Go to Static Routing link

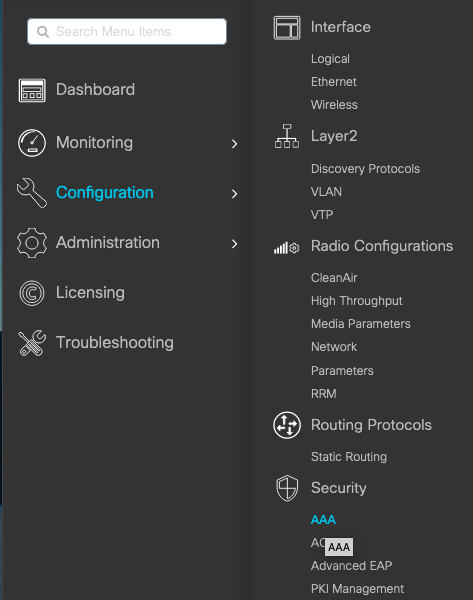(349, 457)
